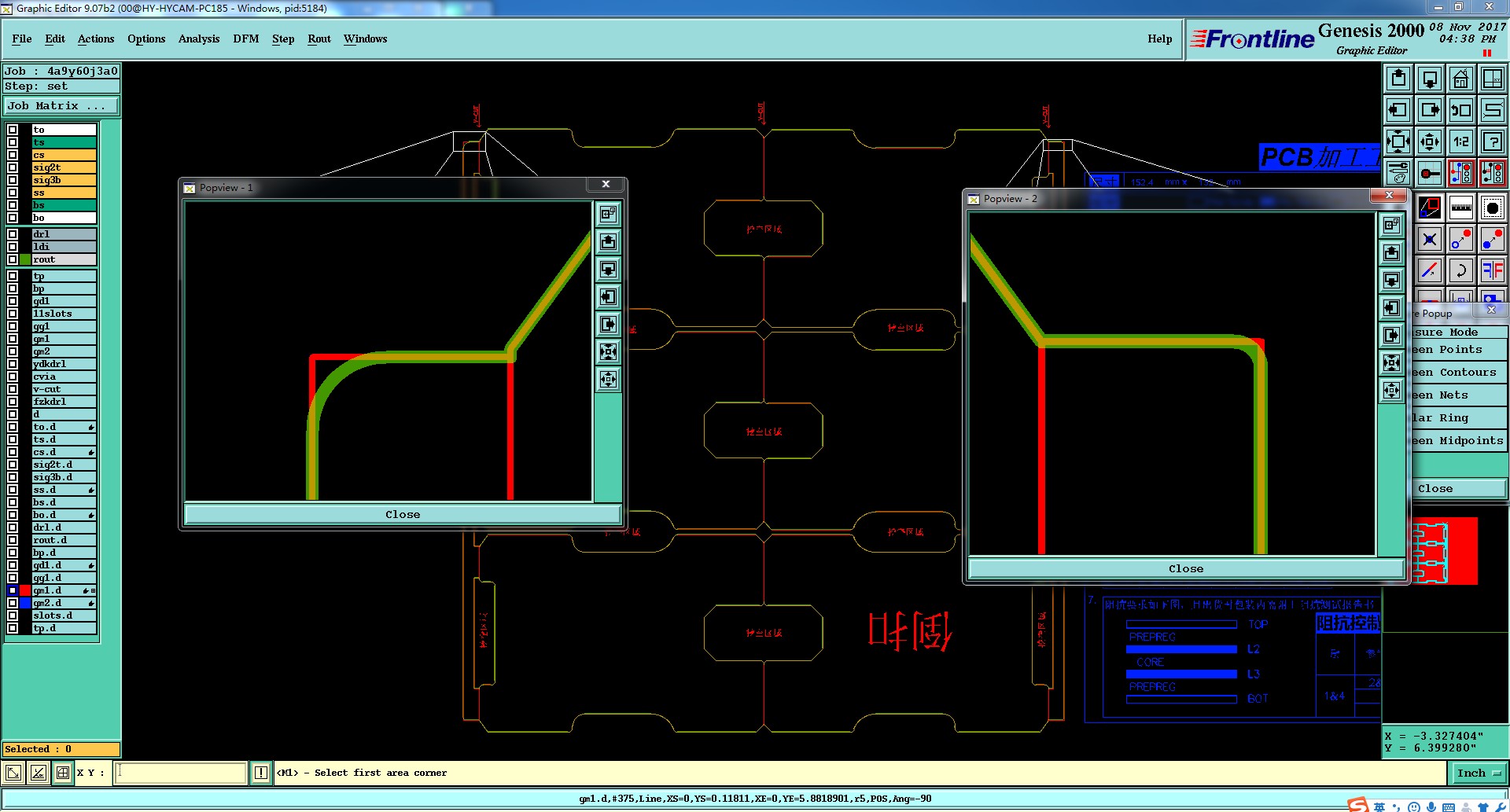Toggle the checkbox for layer ts
Screen dimensions: 1510x812
click(x=13, y=142)
